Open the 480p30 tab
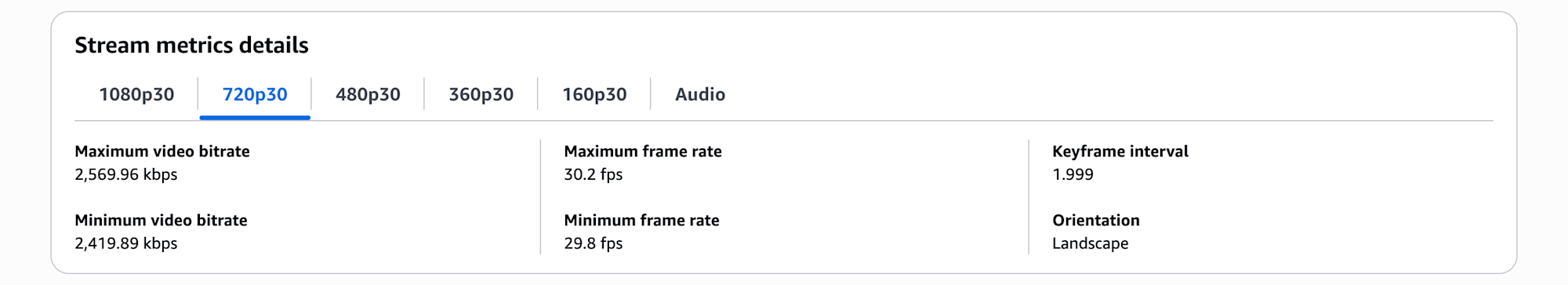The height and width of the screenshot is (285, 1568). tap(368, 94)
